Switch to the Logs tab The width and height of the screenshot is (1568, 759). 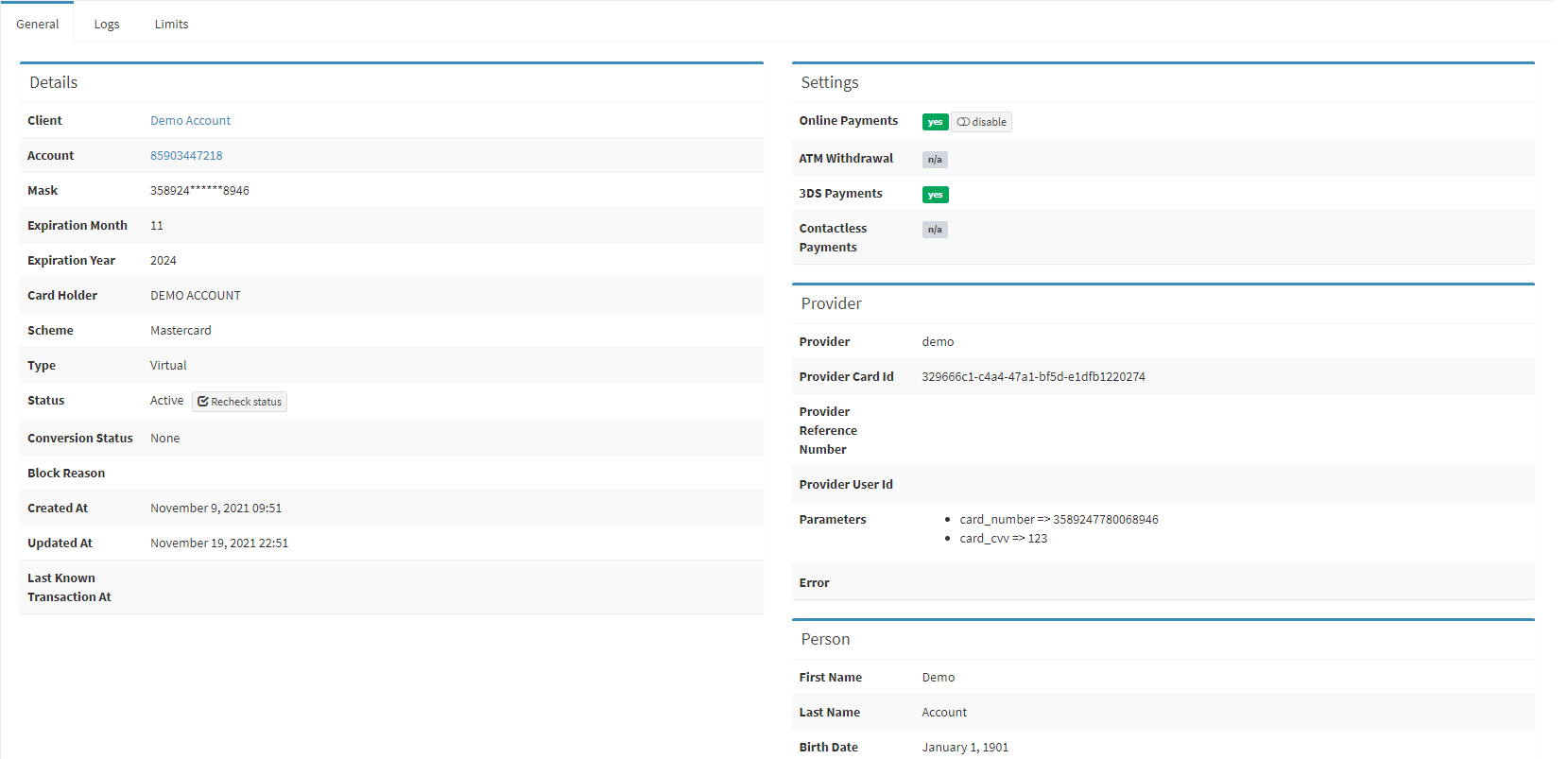107,24
